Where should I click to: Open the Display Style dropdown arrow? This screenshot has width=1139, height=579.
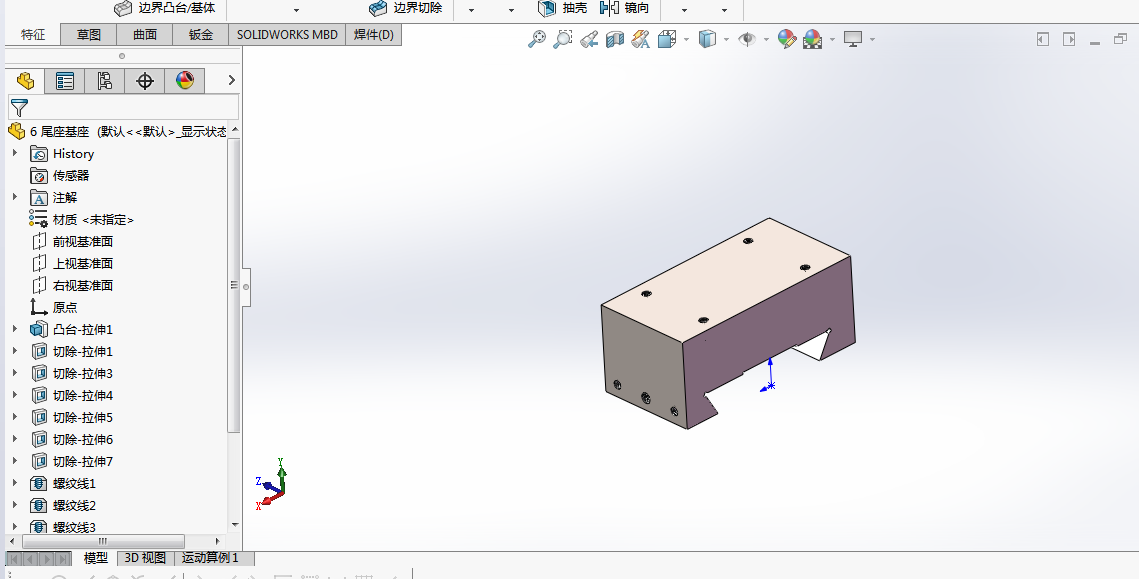pyautogui.click(x=726, y=39)
